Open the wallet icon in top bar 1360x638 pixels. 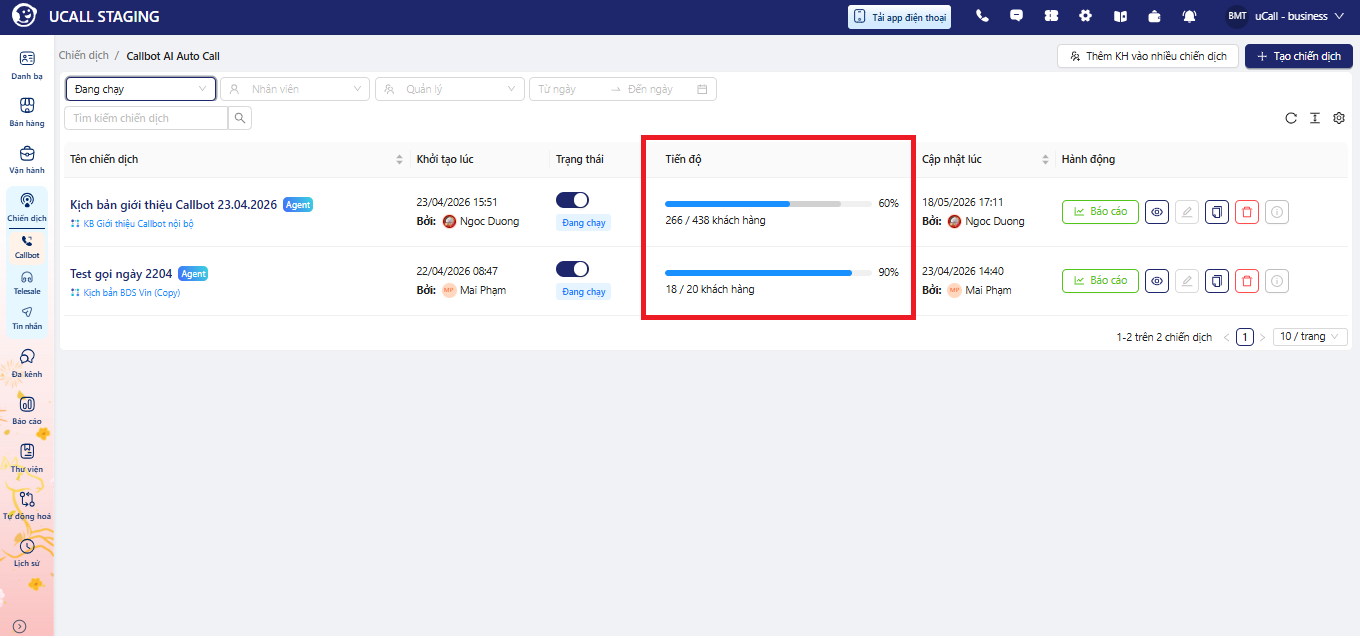(1154, 16)
